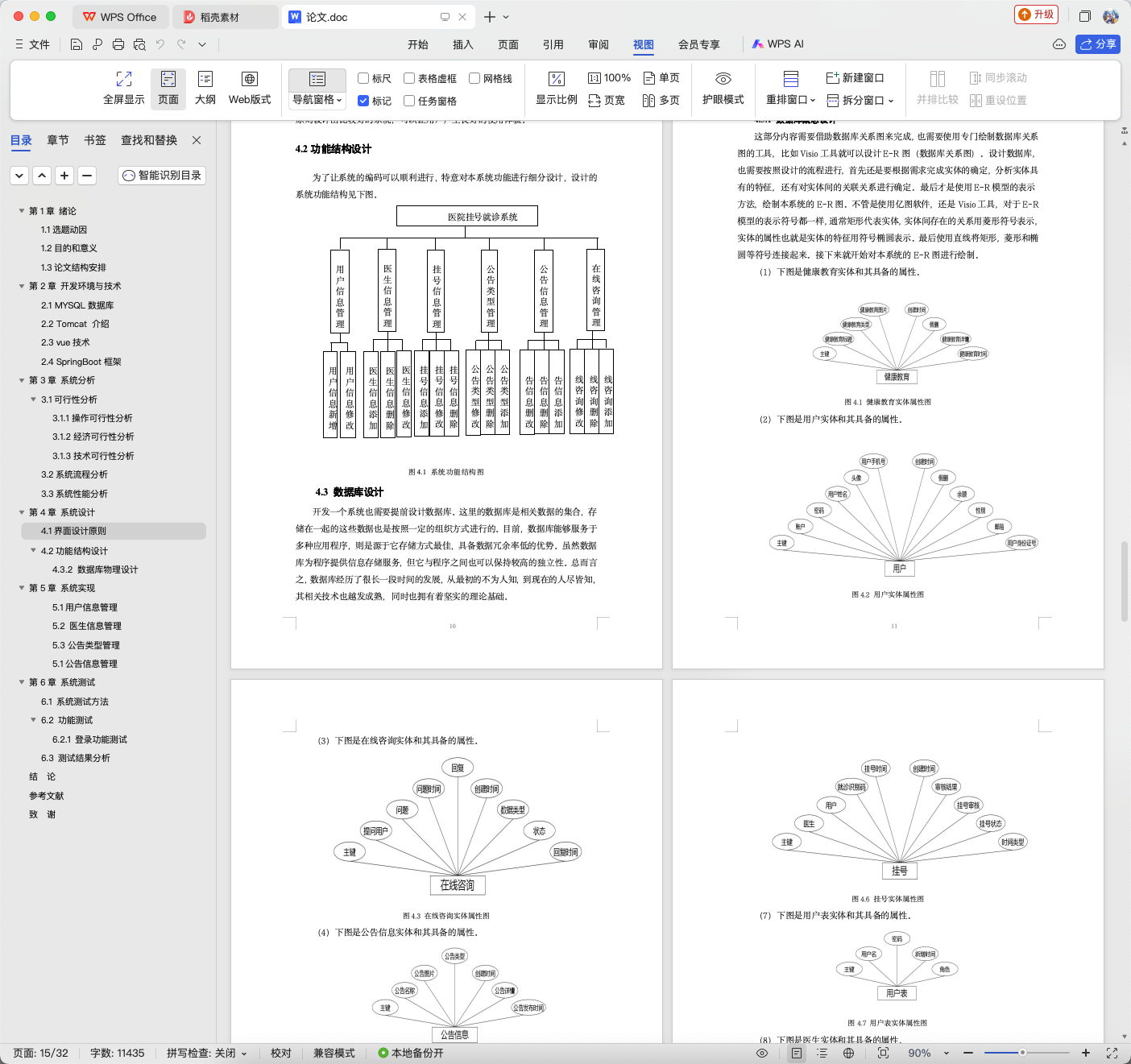This screenshot has height=1064, width=1131.
Task: Enable the 标尺 ruler checkbox
Action: [x=363, y=78]
